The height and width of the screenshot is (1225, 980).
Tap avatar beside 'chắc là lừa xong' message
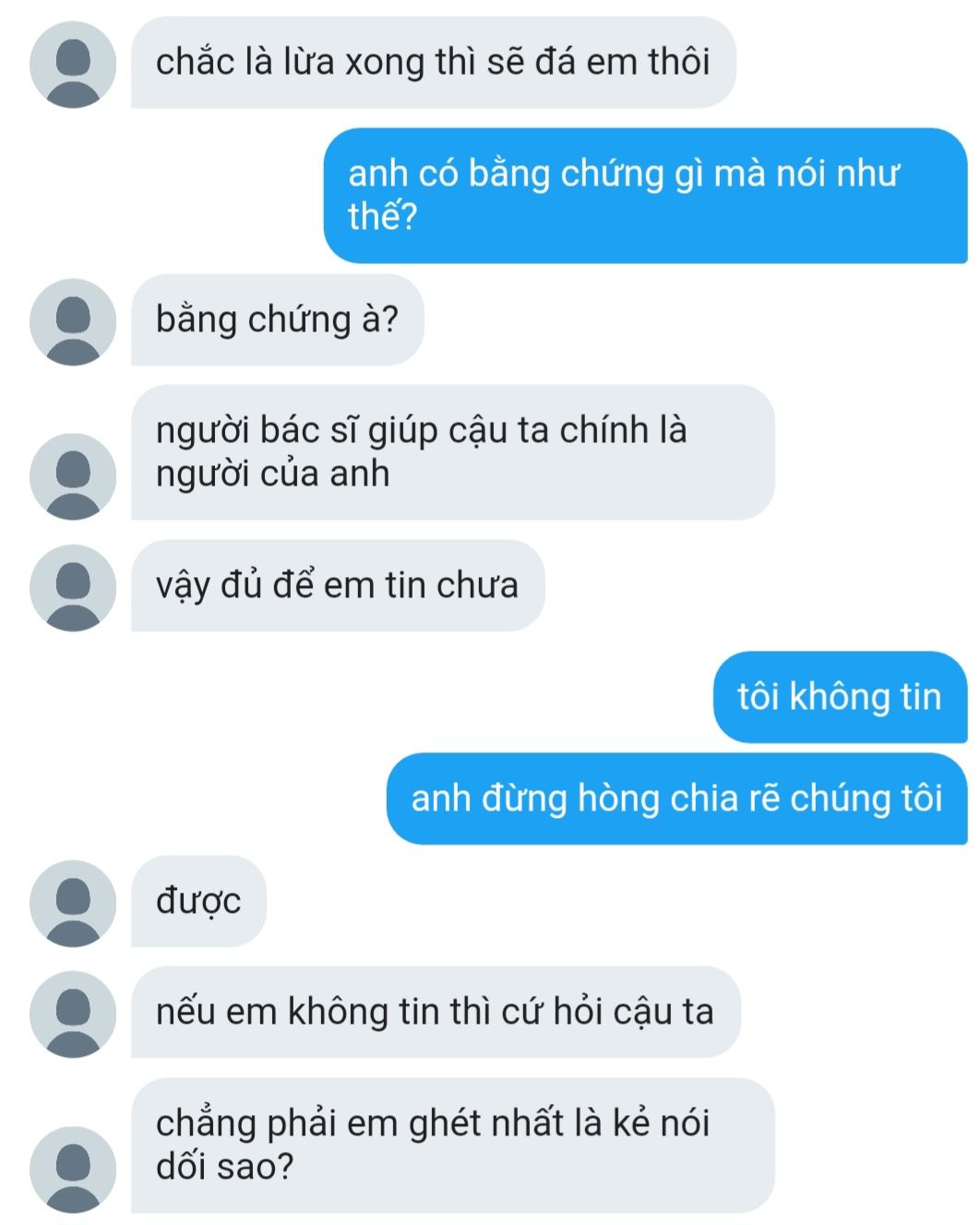(x=73, y=65)
